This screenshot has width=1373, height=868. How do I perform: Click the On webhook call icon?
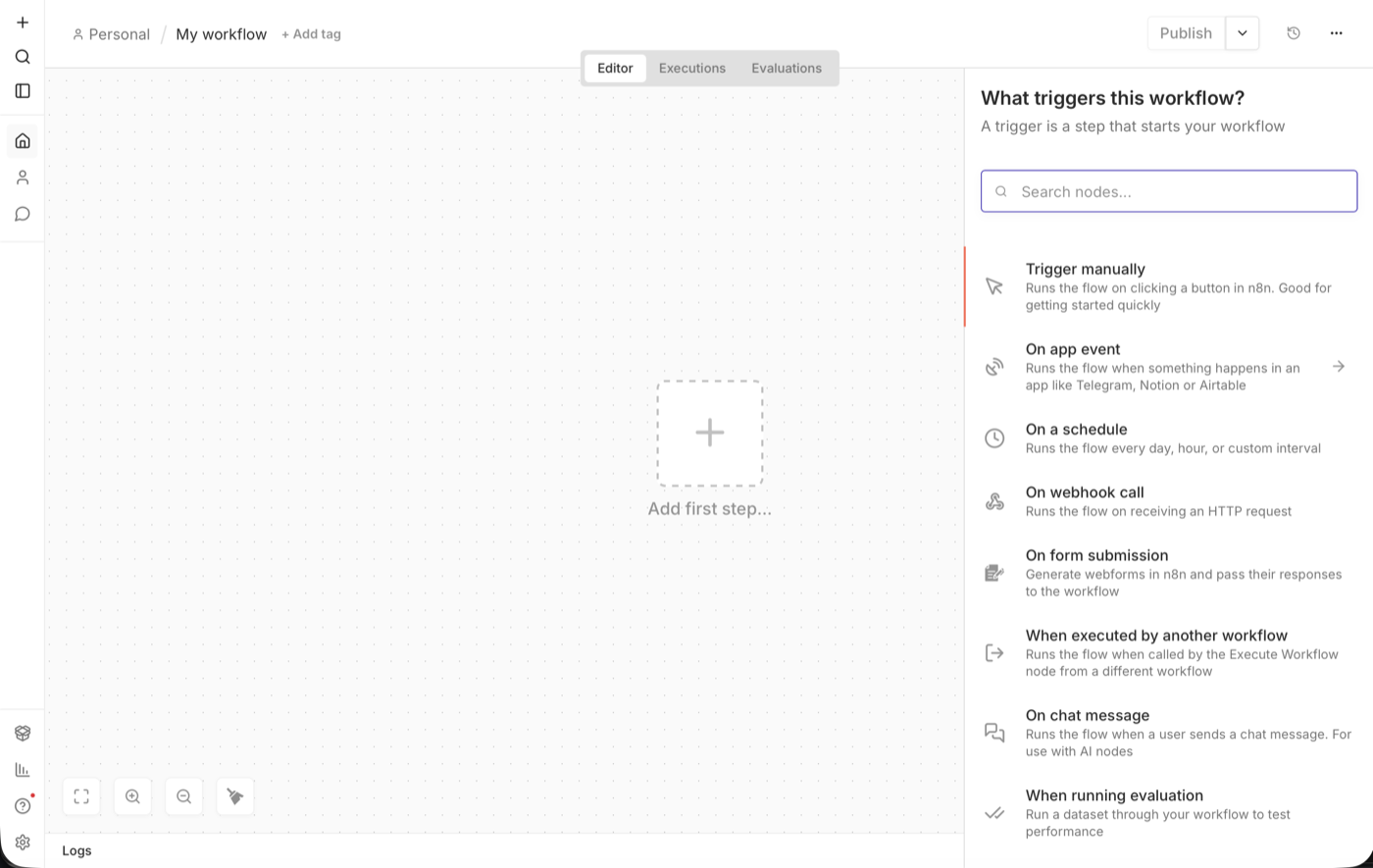point(994,501)
